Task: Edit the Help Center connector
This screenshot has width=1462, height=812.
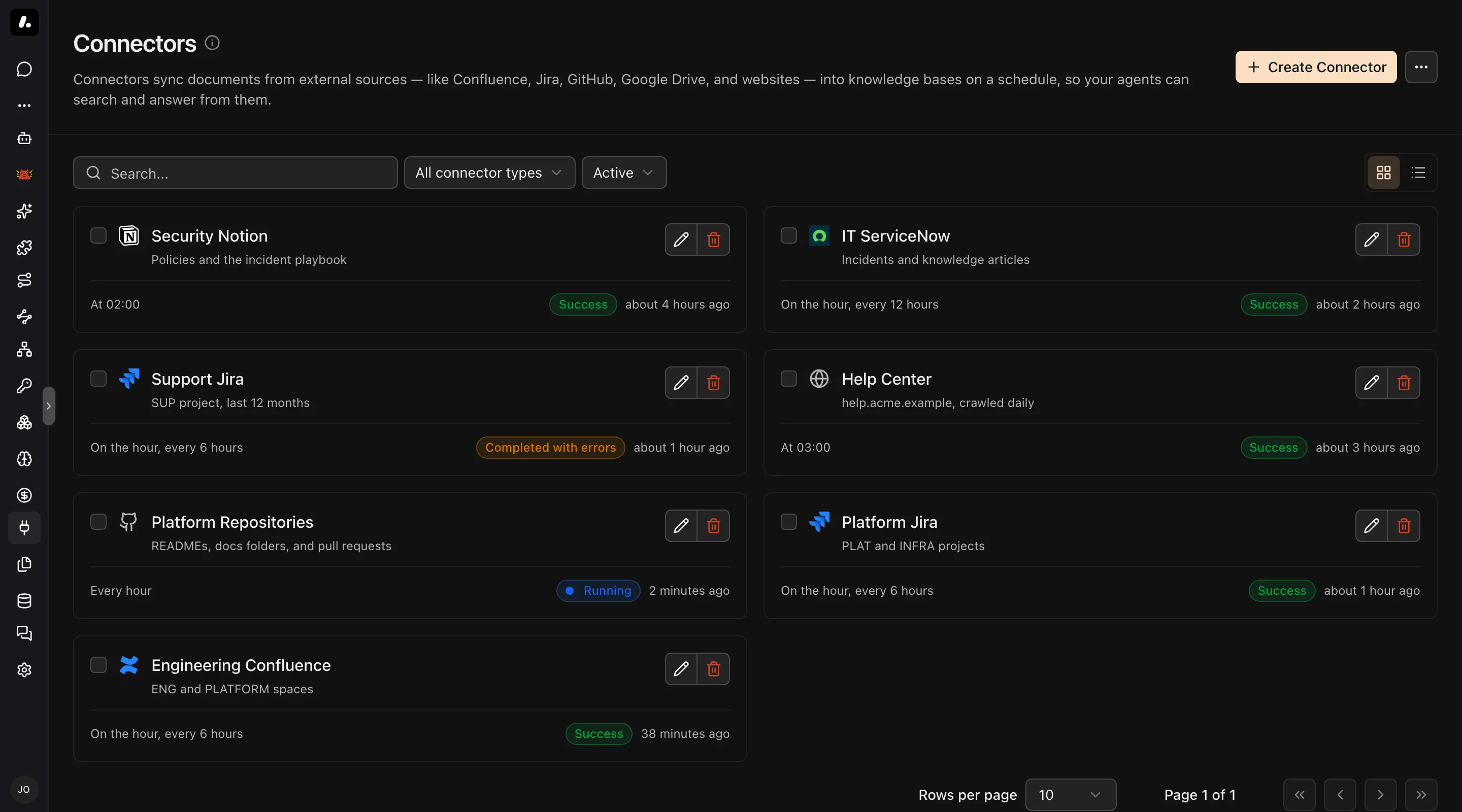Action: [1371, 383]
